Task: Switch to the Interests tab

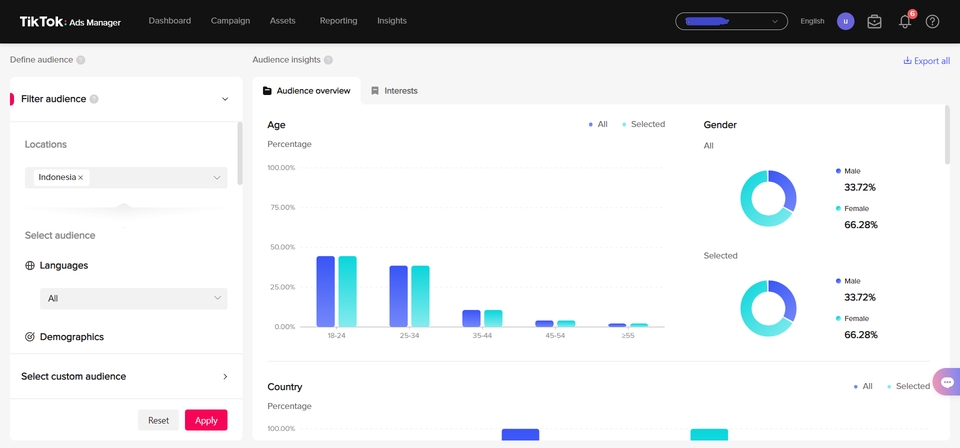Action: (x=394, y=91)
